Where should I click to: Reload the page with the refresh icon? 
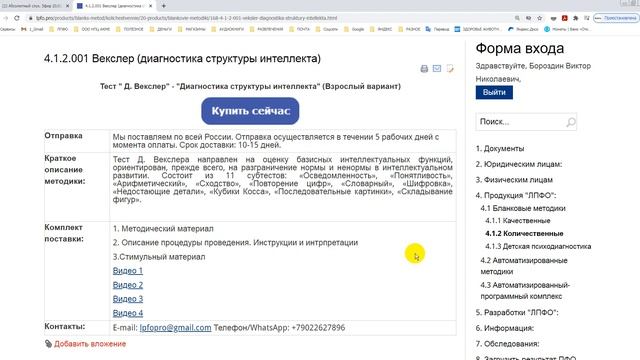point(17,18)
